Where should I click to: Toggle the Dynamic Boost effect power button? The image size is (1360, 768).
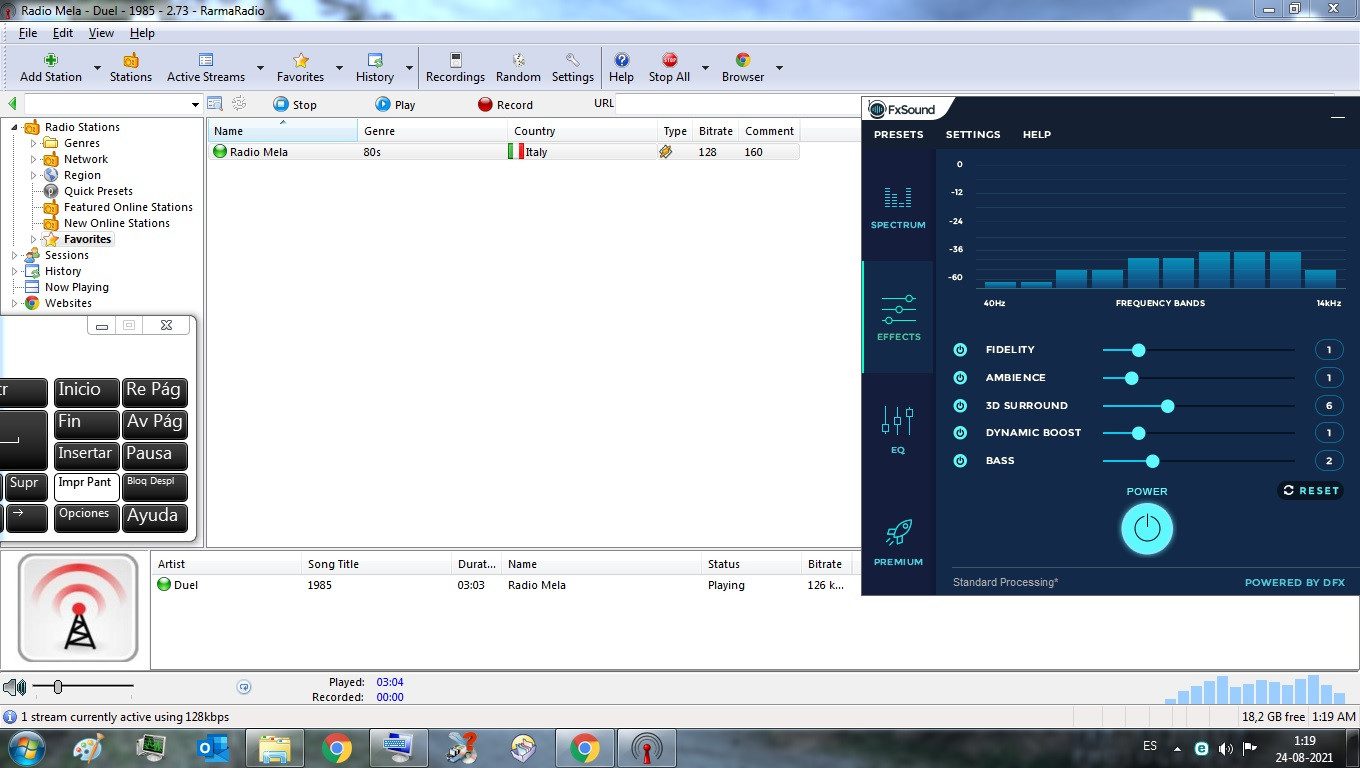pyautogui.click(x=960, y=433)
